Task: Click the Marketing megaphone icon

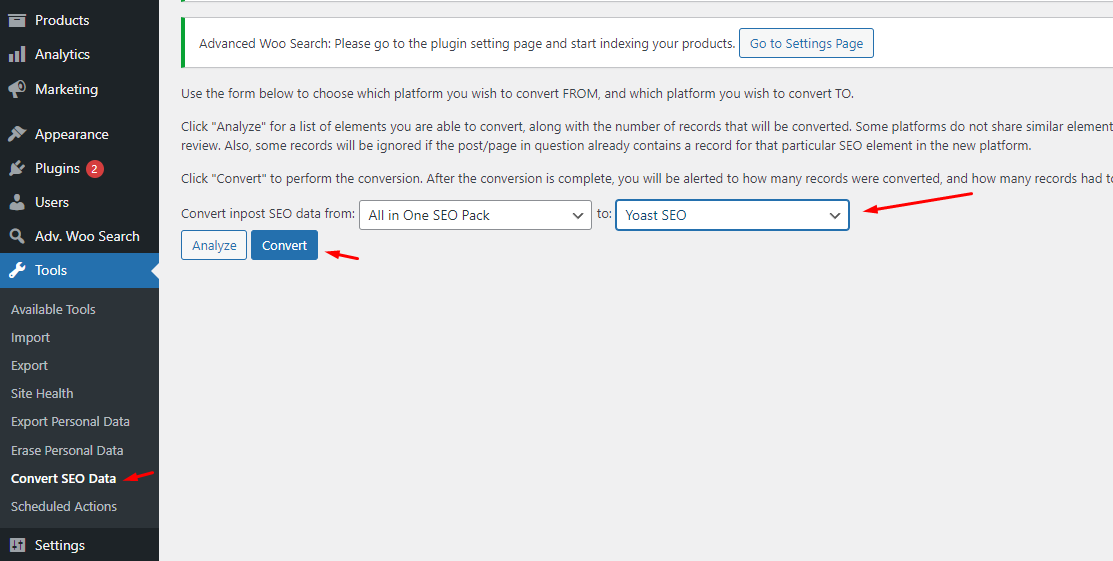Action: 17,89
